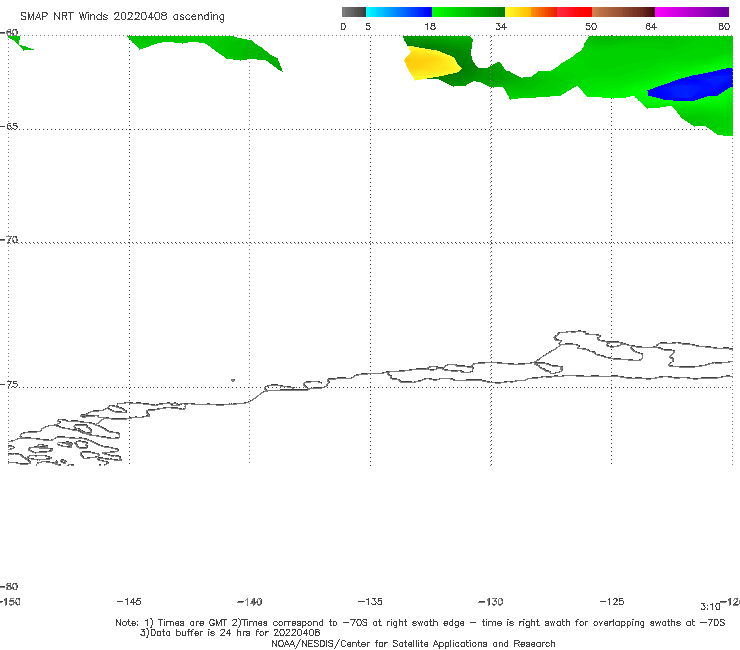The image size is (740, 650).
Task: Click the '-150' longitude label
Action: [10, 602]
